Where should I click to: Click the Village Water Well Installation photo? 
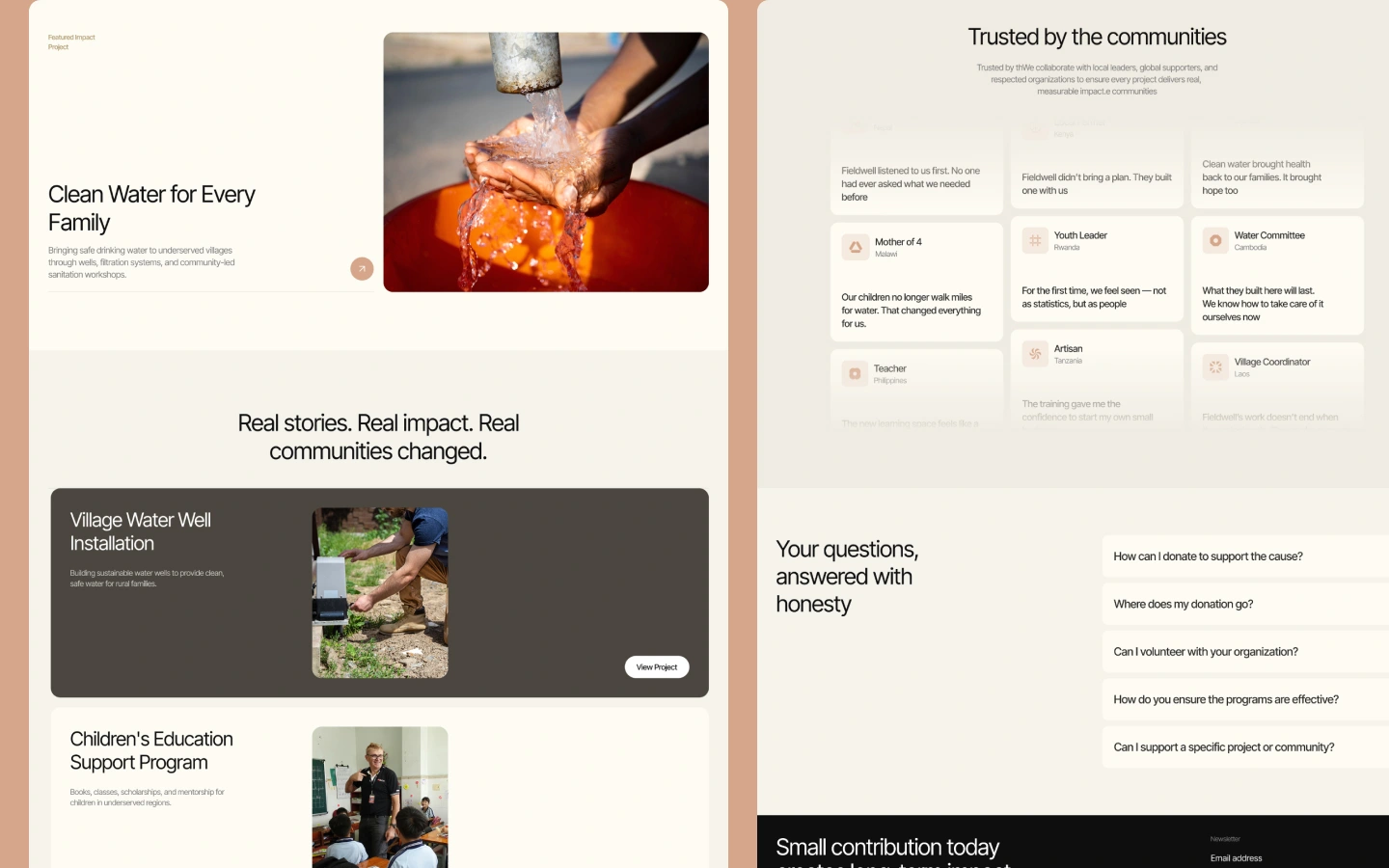(x=380, y=593)
